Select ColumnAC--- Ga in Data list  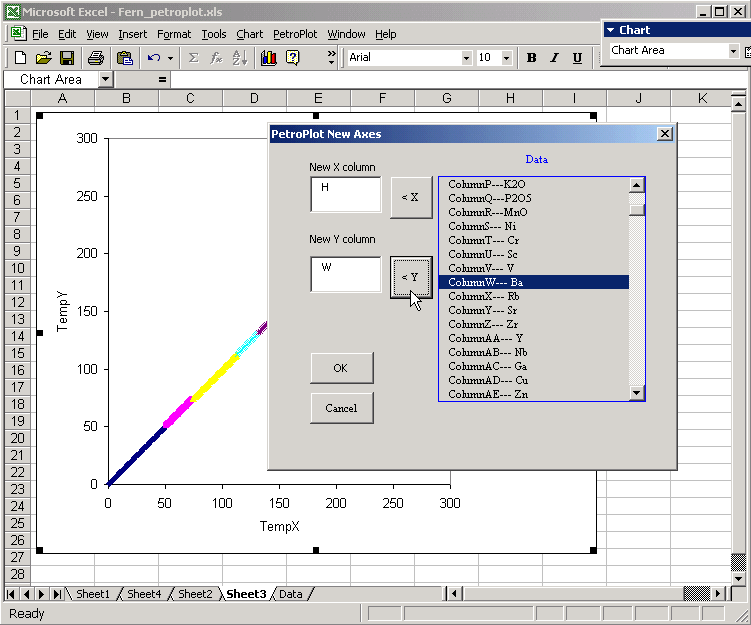(x=534, y=366)
